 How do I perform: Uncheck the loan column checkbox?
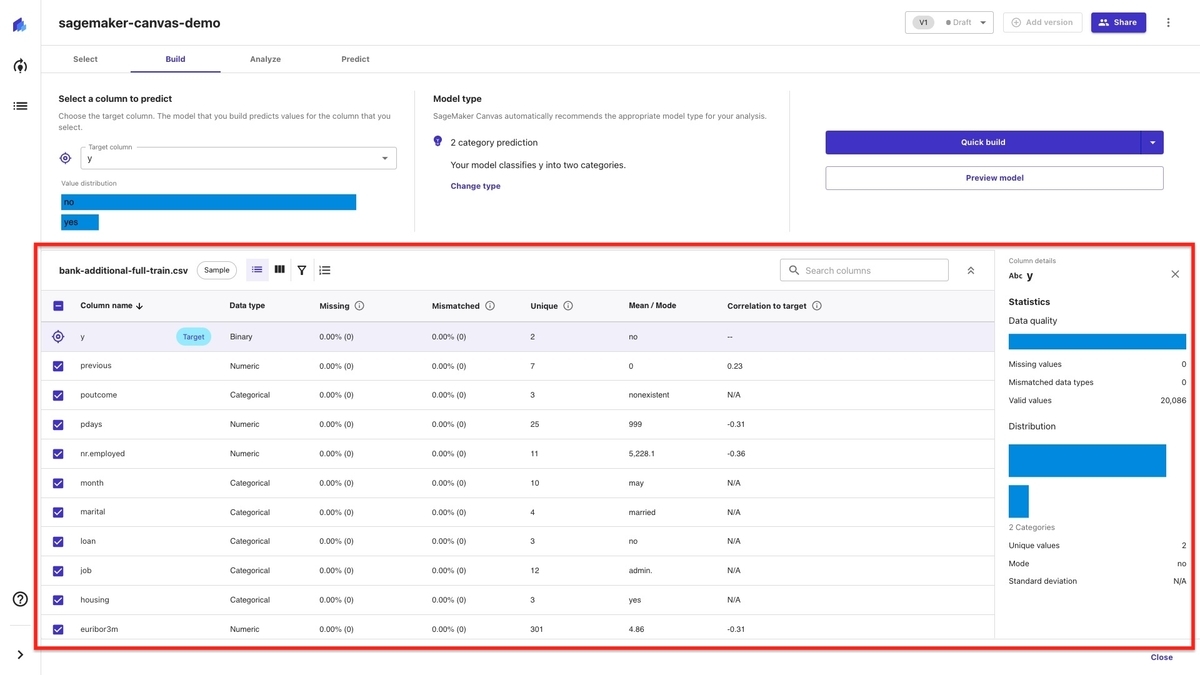(x=58, y=542)
